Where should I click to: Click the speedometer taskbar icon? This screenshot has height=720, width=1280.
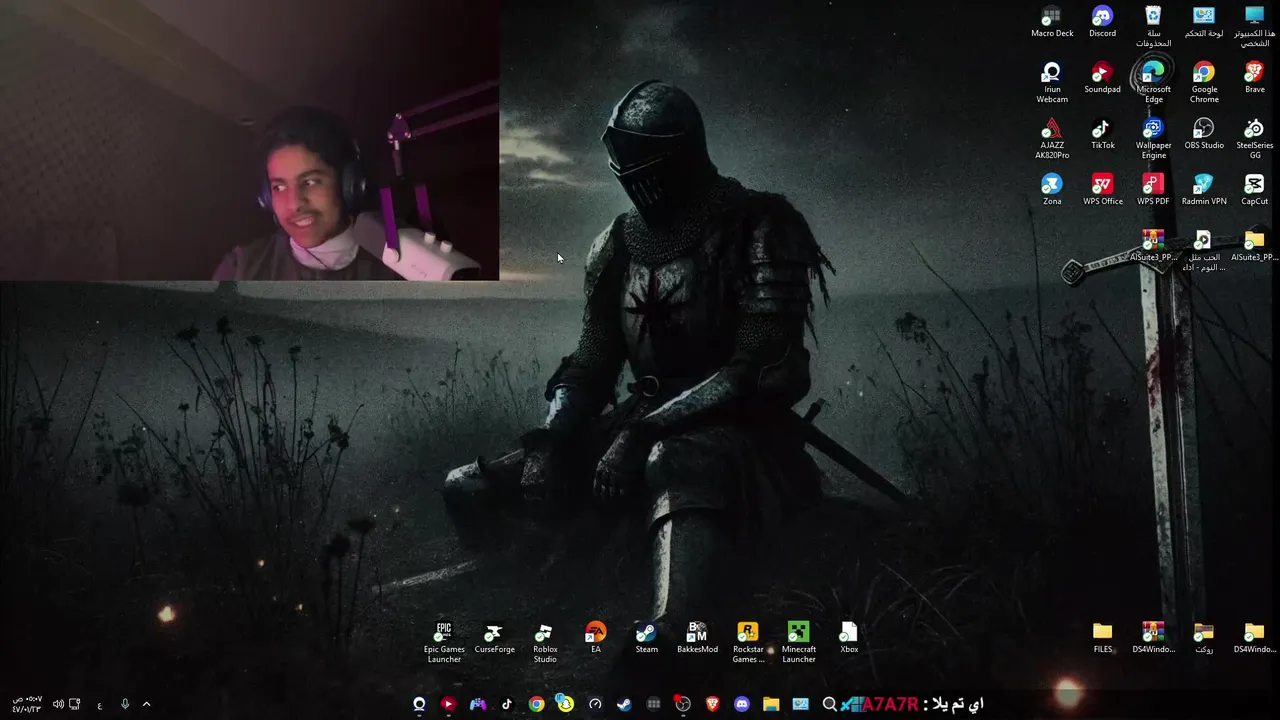pyautogui.click(x=595, y=704)
